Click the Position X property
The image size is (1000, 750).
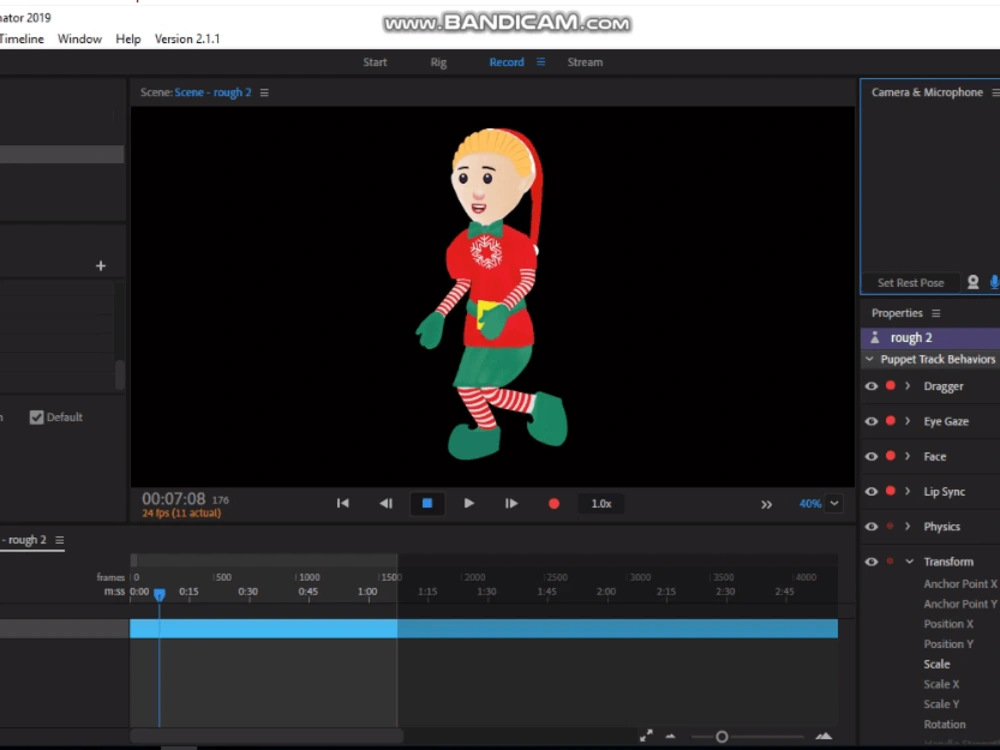click(948, 624)
